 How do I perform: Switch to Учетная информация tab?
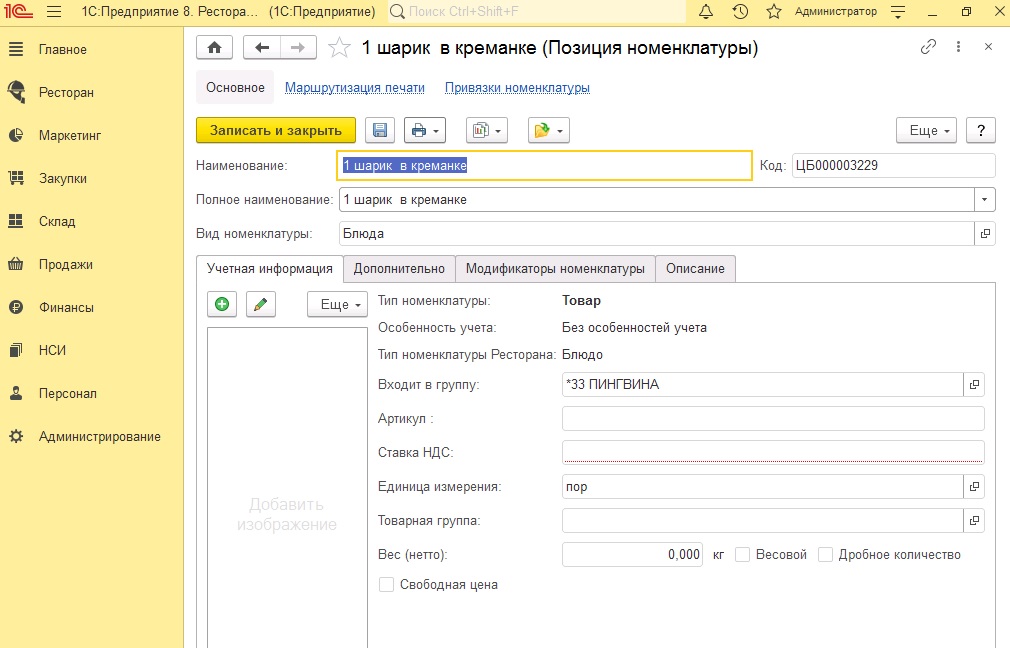tap(270, 269)
